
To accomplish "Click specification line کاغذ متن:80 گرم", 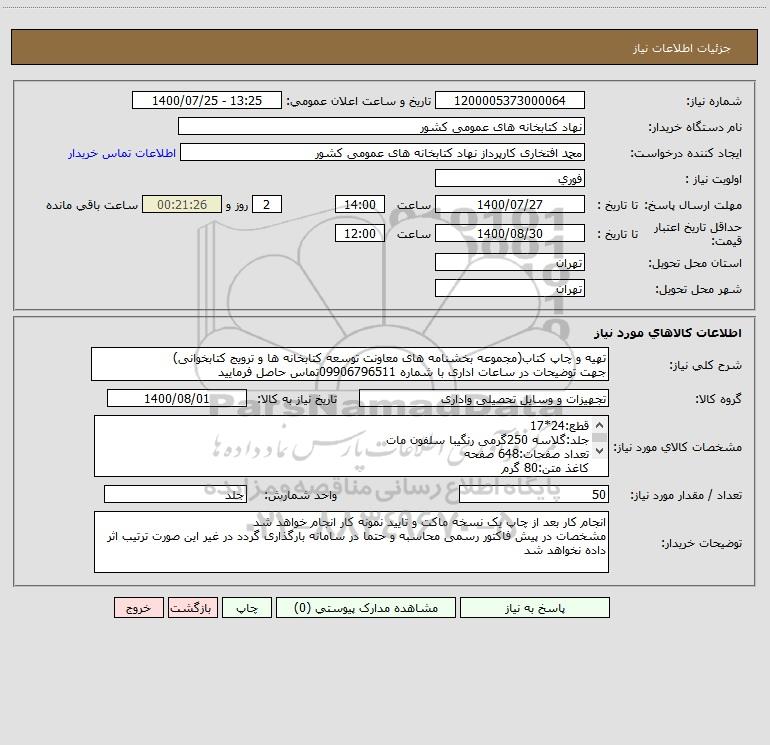I will pyautogui.click(x=545, y=468).
